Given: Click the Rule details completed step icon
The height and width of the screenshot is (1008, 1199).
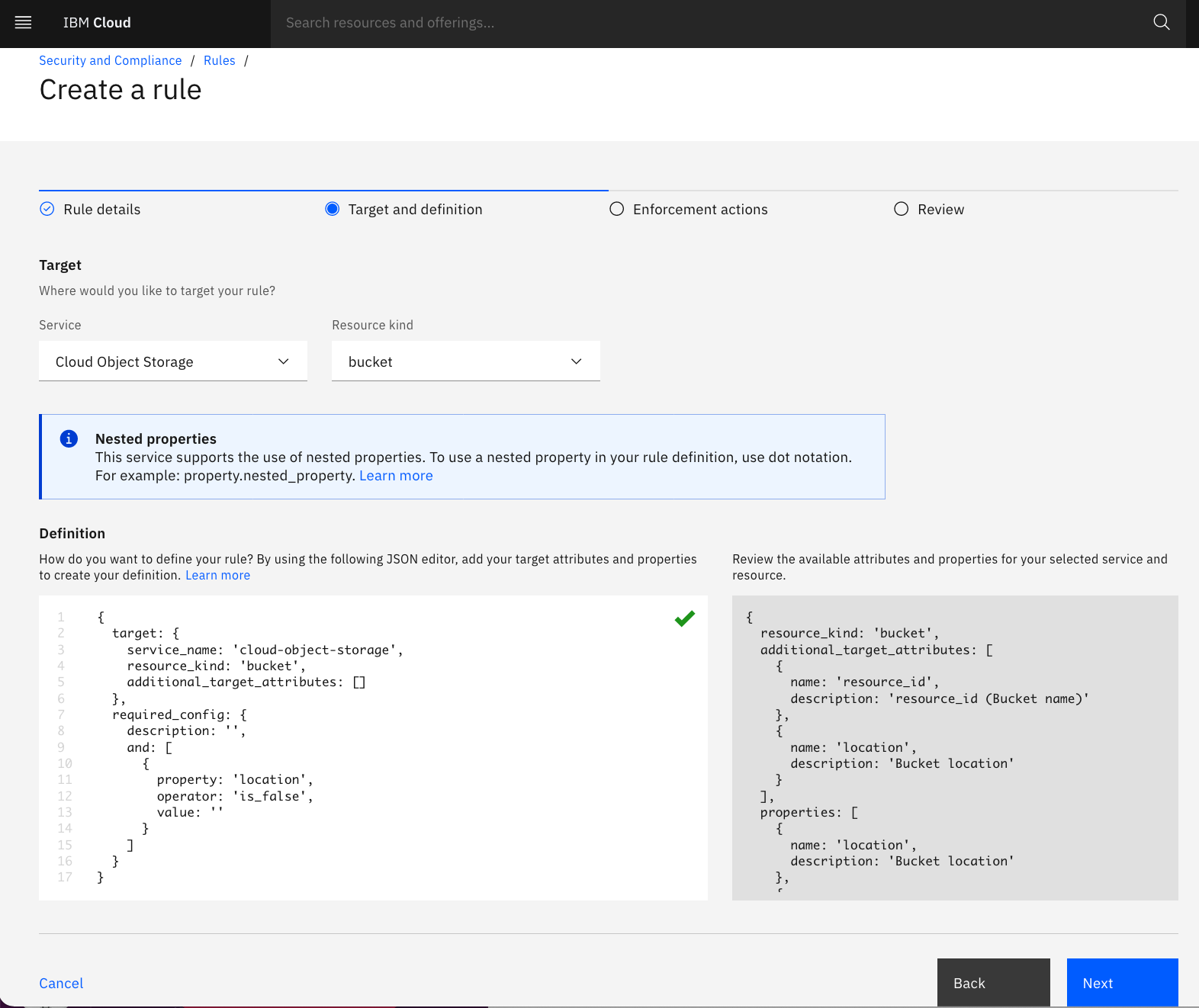Looking at the screenshot, I should (47, 209).
